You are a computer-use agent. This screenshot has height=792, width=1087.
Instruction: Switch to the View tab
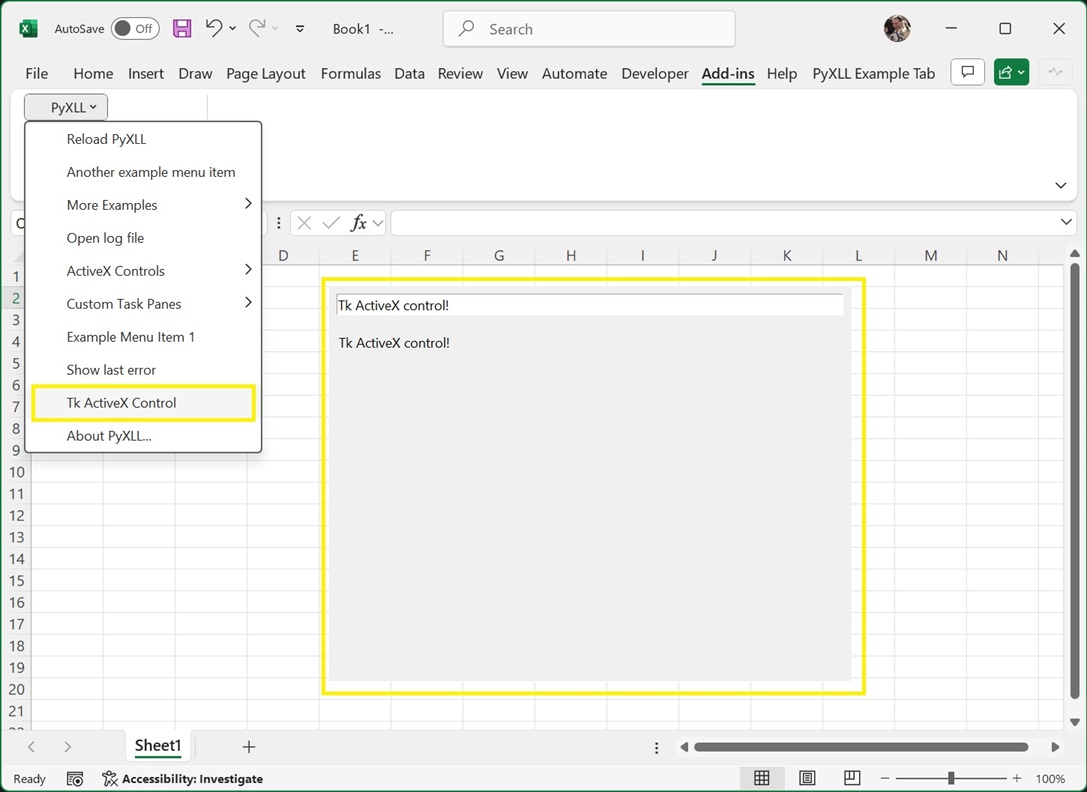click(512, 74)
